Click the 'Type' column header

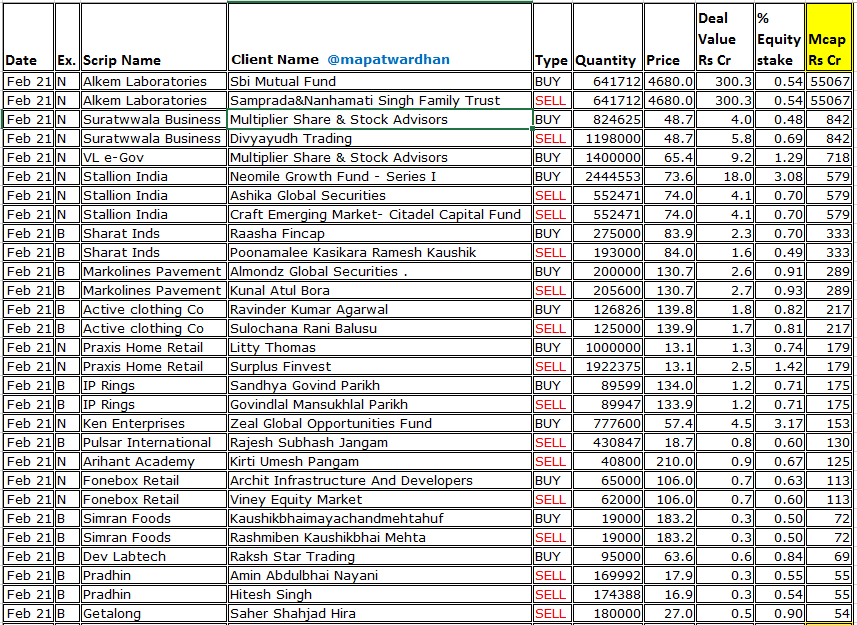tap(552, 37)
